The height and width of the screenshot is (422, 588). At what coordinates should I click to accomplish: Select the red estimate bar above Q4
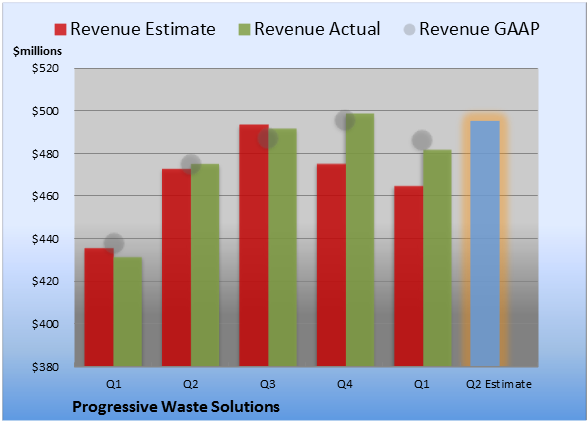pyautogui.click(x=331, y=265)
